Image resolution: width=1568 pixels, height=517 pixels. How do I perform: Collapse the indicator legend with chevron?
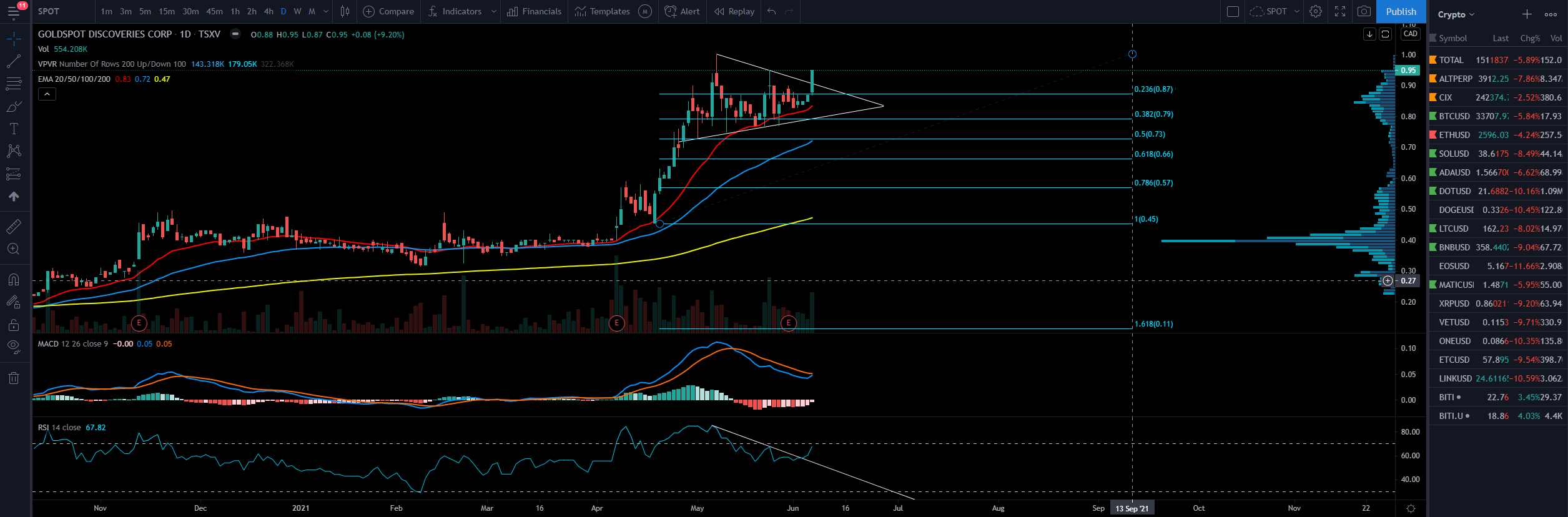(x=47, y=94)
